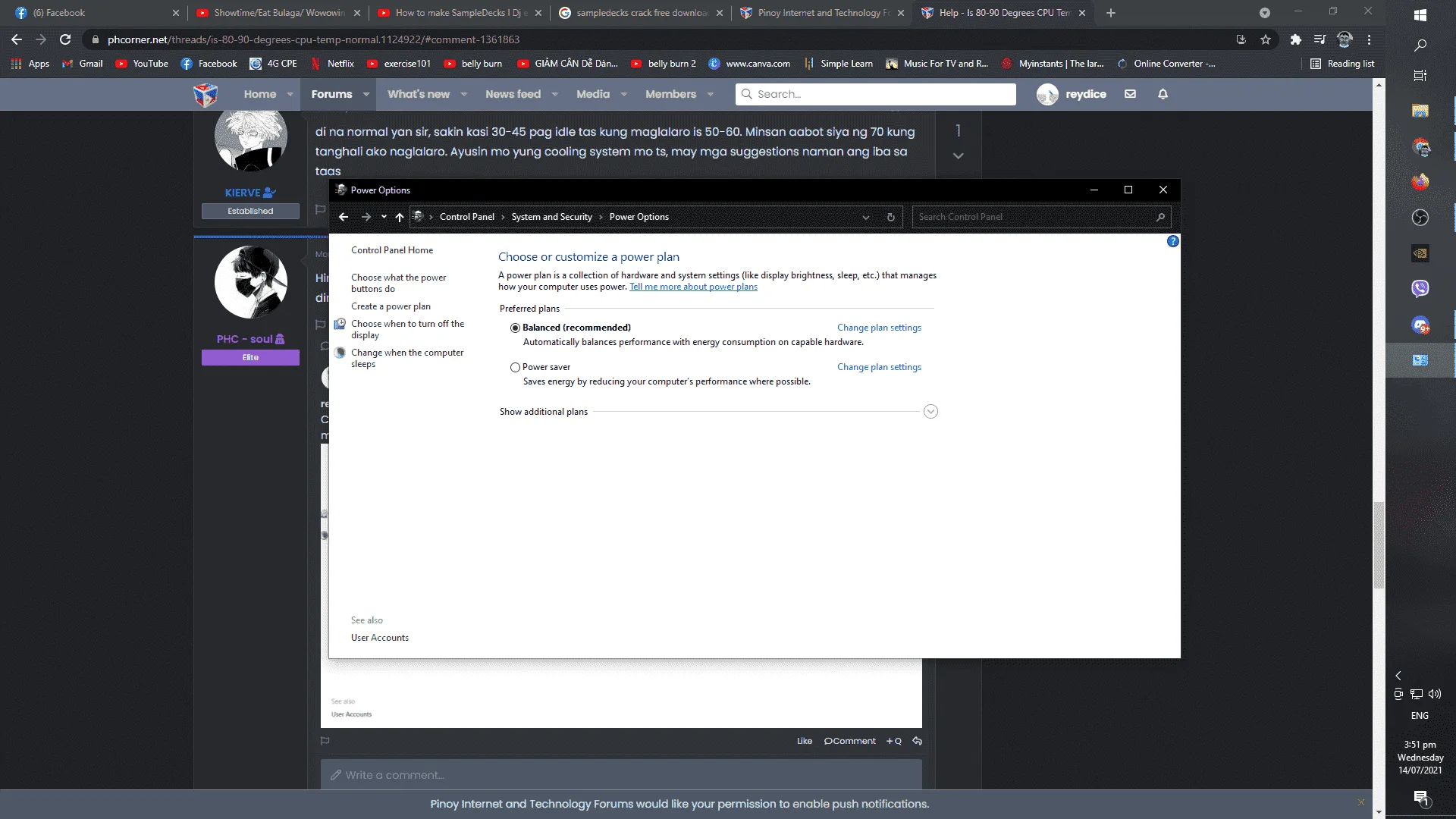Click Like on the forum post
Viewport: 1456px width, 819px height.
805,741
